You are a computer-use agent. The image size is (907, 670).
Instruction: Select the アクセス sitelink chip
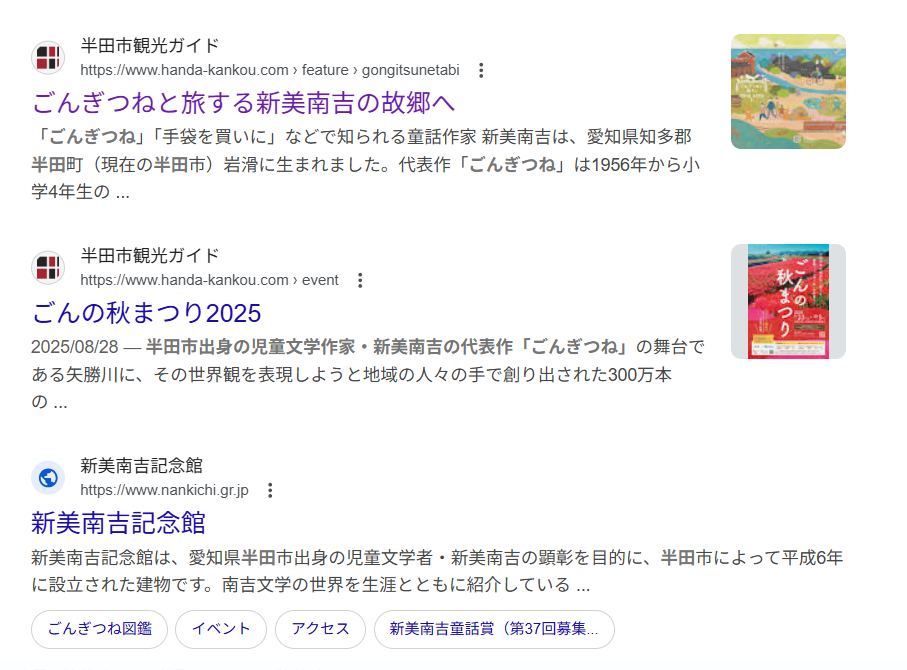tap(320, 629)
